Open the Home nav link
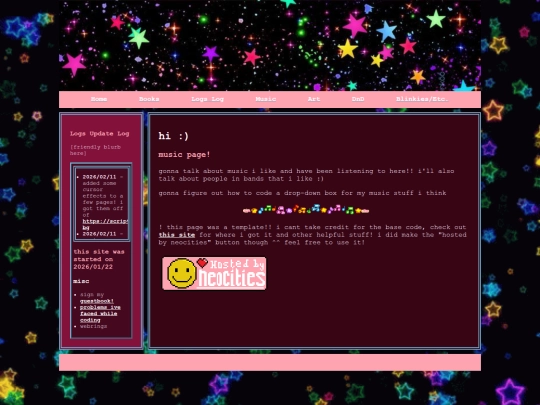540x405 pixels. coord(99,99)
